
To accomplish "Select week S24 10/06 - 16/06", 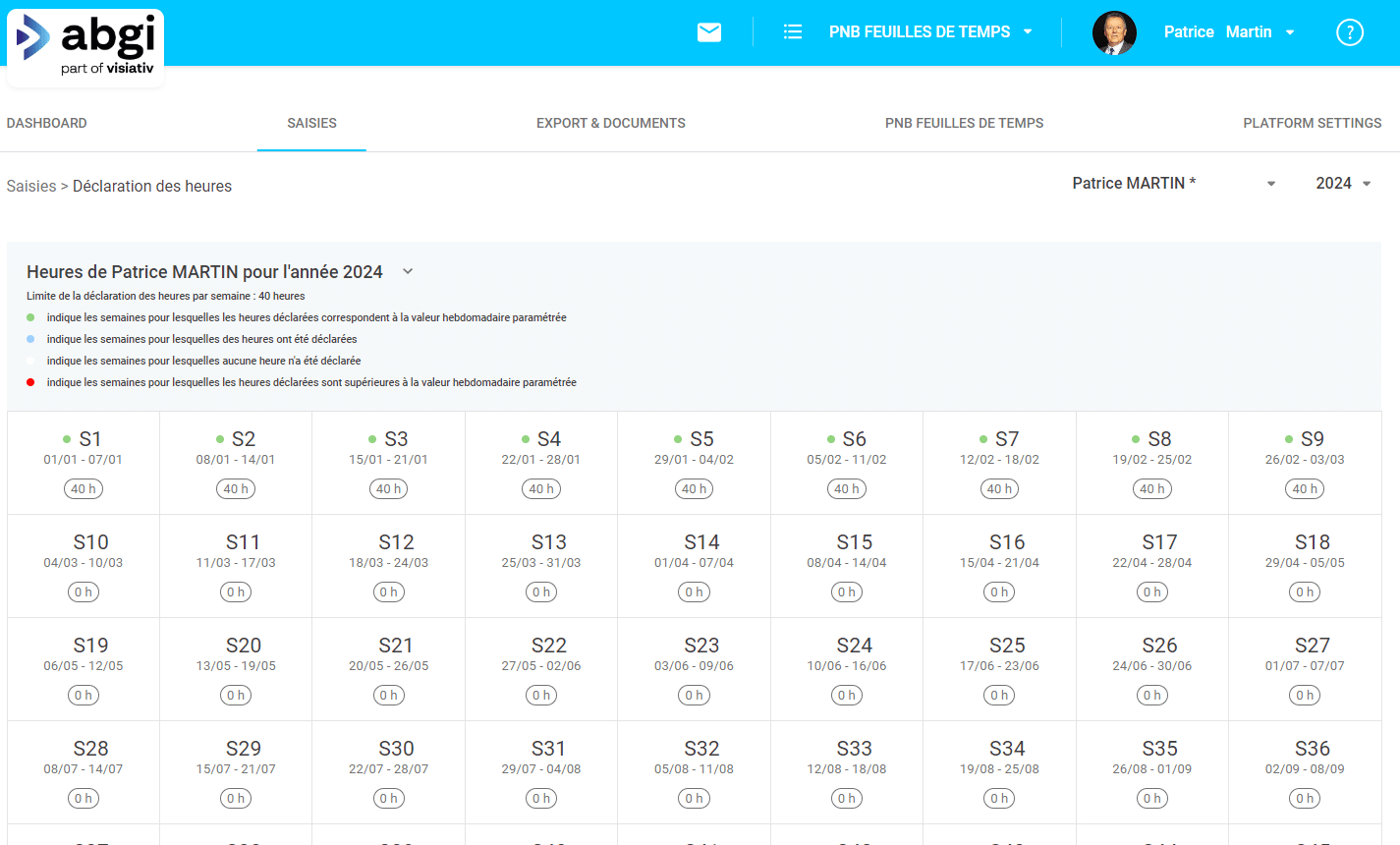I will [x=847, y=666].
